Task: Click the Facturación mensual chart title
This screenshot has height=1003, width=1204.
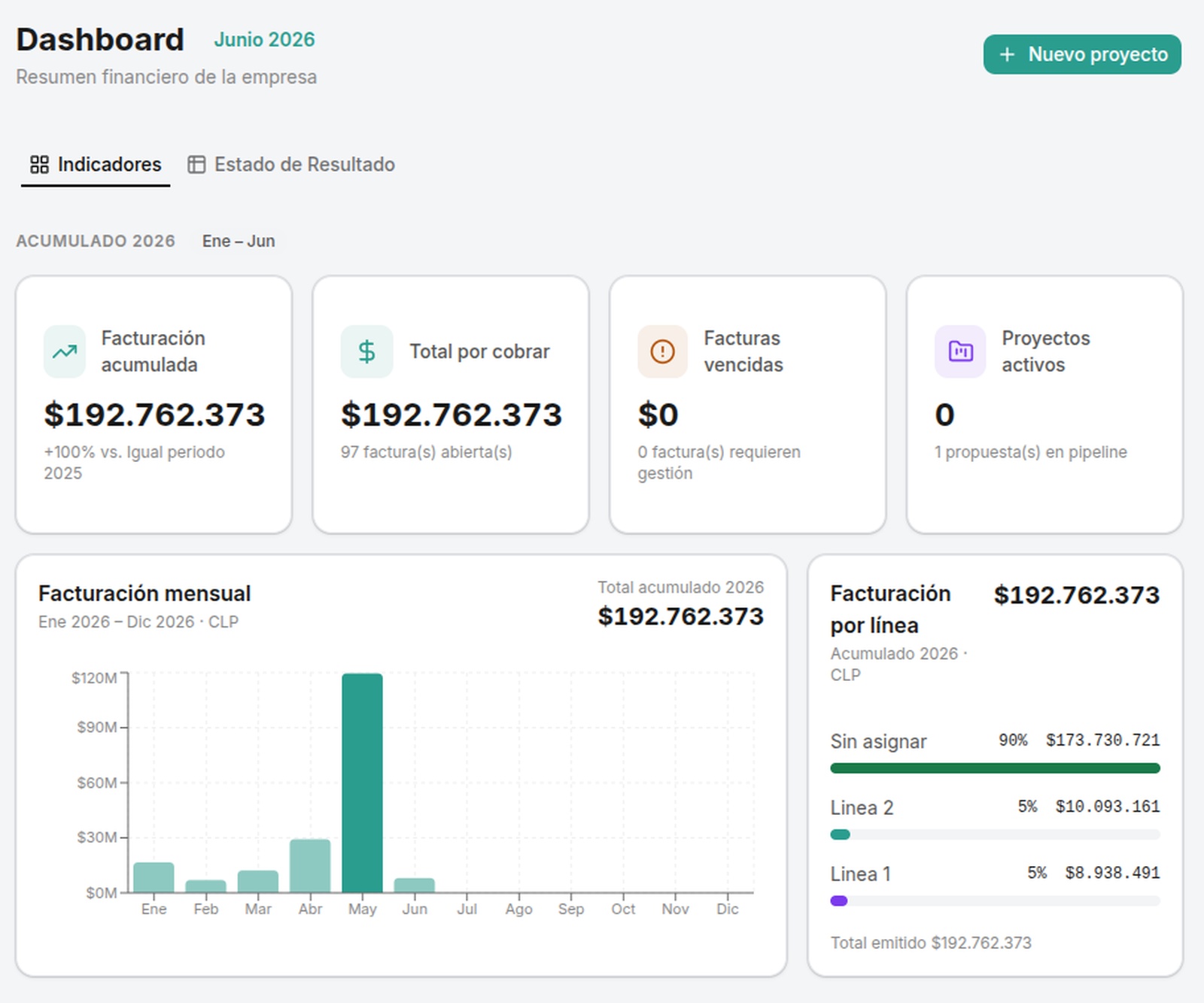Action: pos(144,594)
